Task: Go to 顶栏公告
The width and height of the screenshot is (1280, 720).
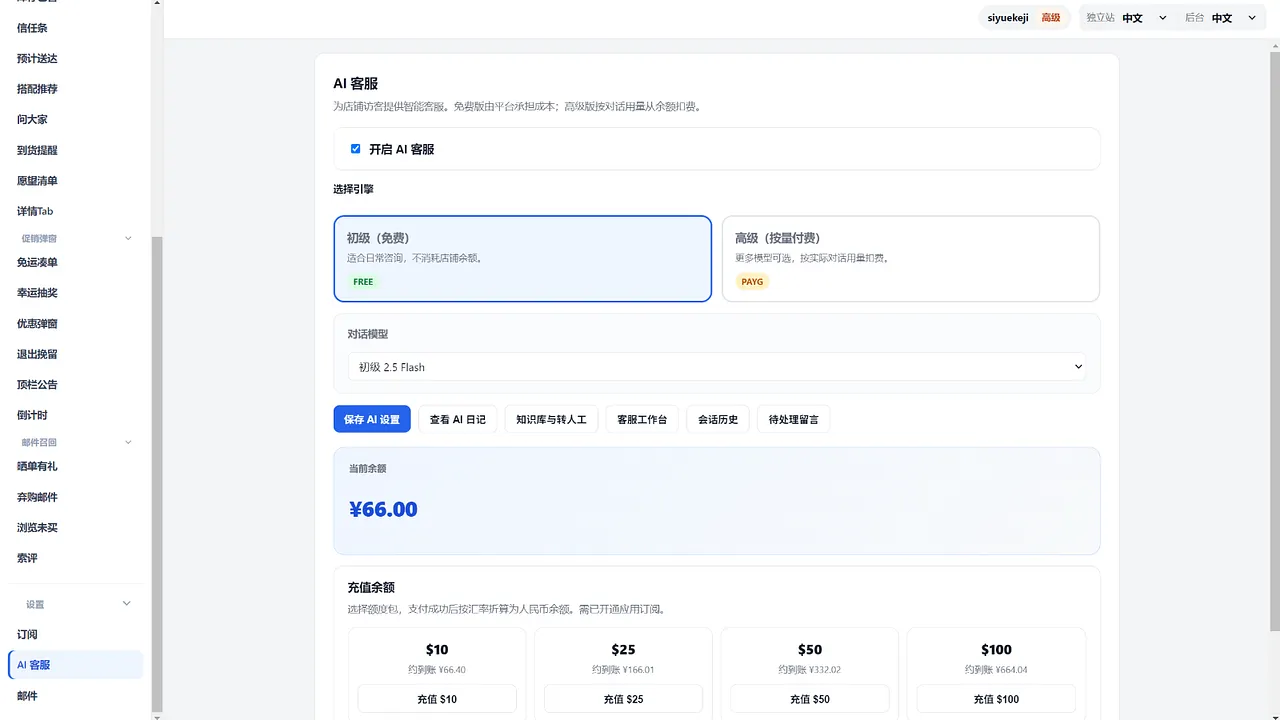Action: click(x=76, y=385)
